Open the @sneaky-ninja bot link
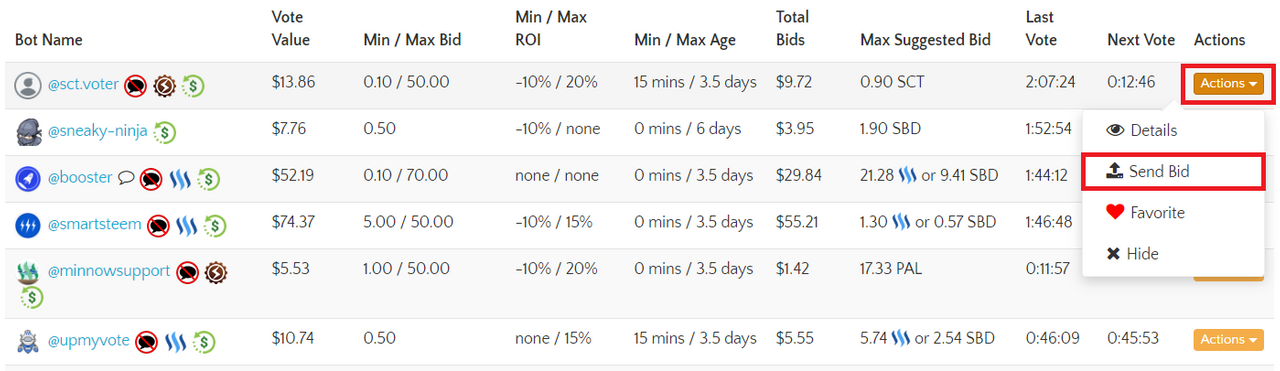The height and width of the screenshot is (371, 1280). (98, 131)
